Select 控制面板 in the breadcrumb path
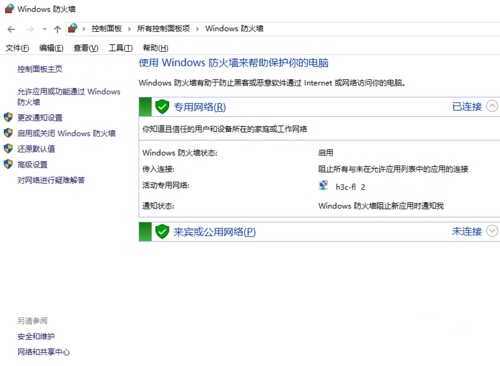Viewport: 500px width, 366px height. click(107, 29)
